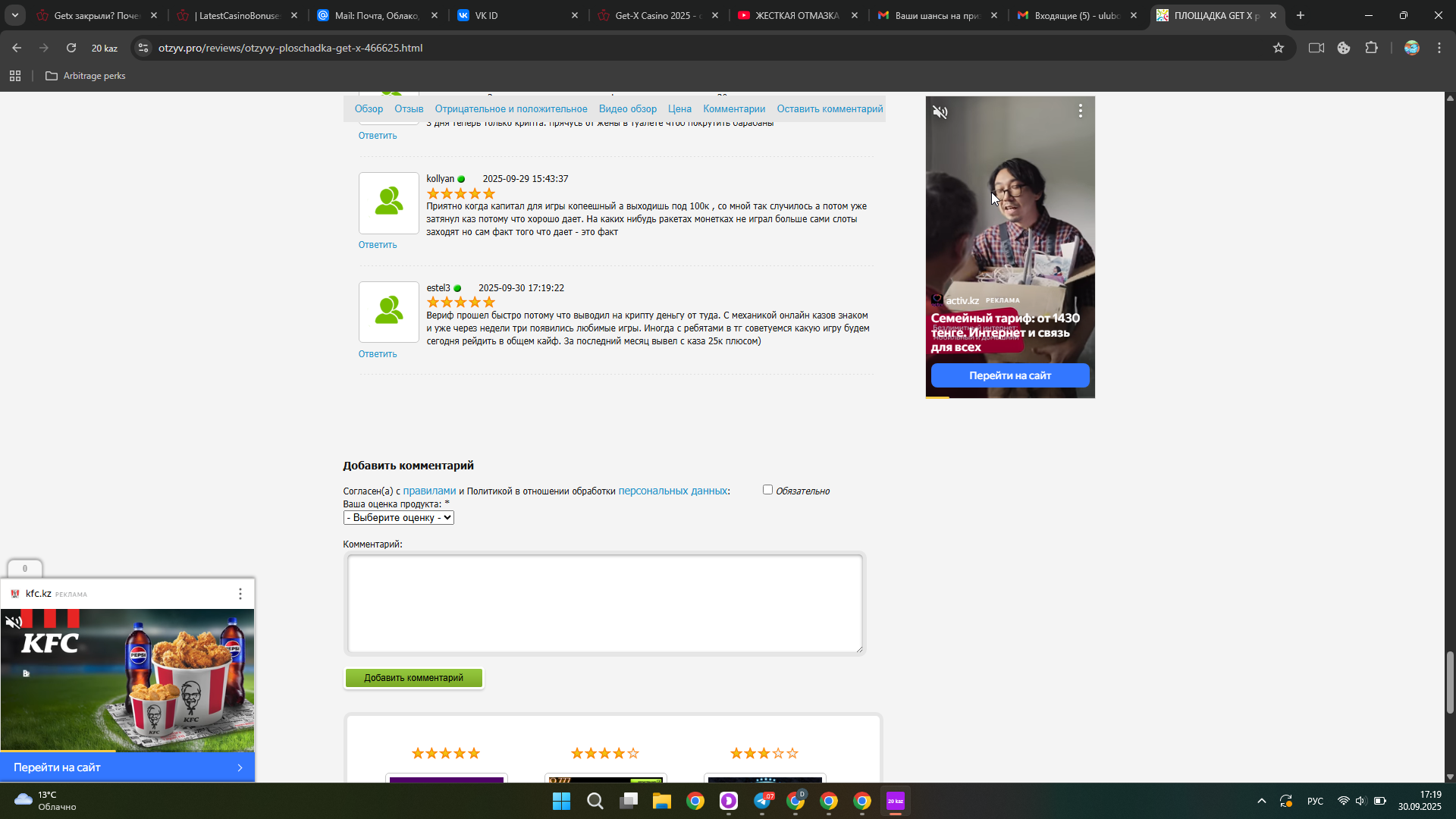
Task: Click the page vertical scrollbar thumb
Action: pyautogui.click(x=1450, y=682)
